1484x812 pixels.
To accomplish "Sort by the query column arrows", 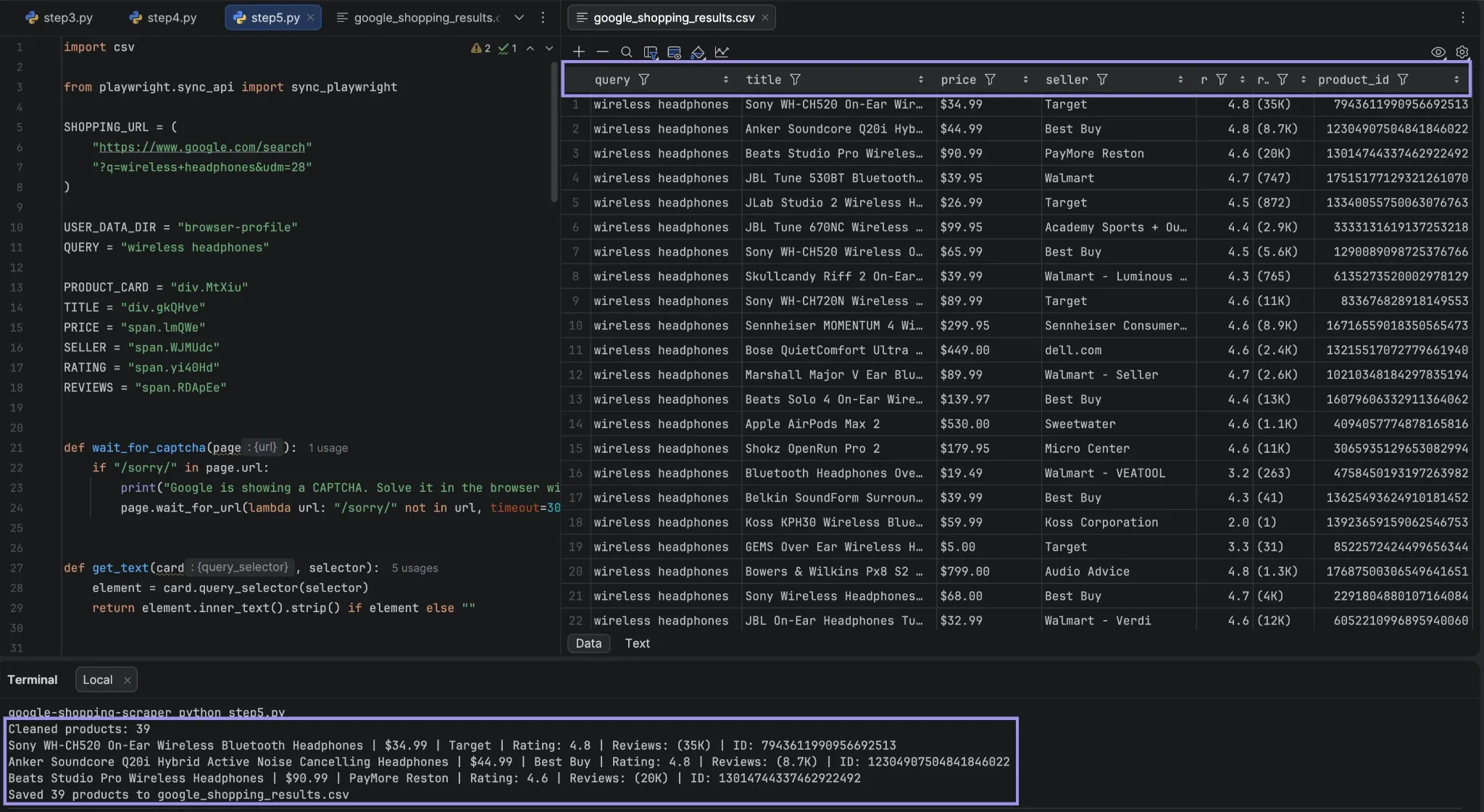I will (x=725, y=80).
